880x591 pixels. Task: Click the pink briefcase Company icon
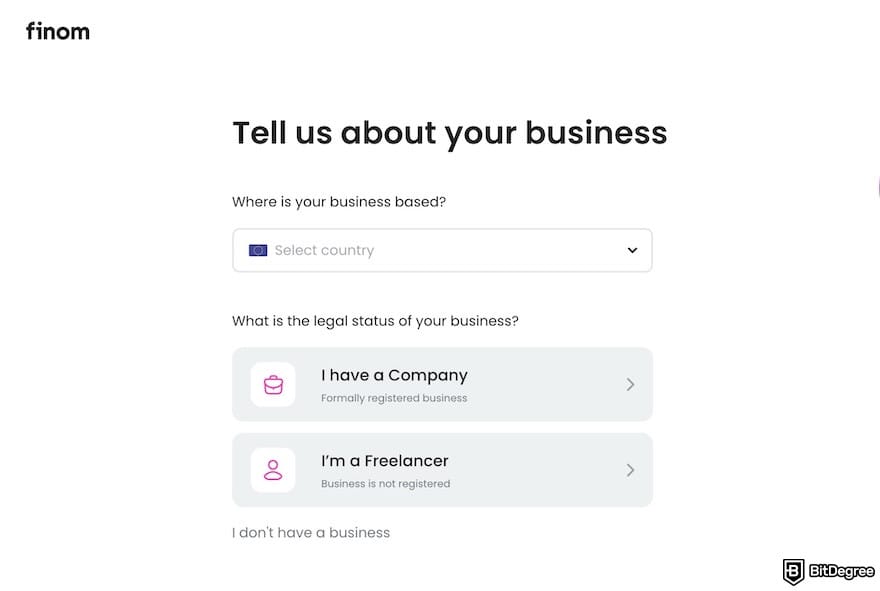(272, 384)
